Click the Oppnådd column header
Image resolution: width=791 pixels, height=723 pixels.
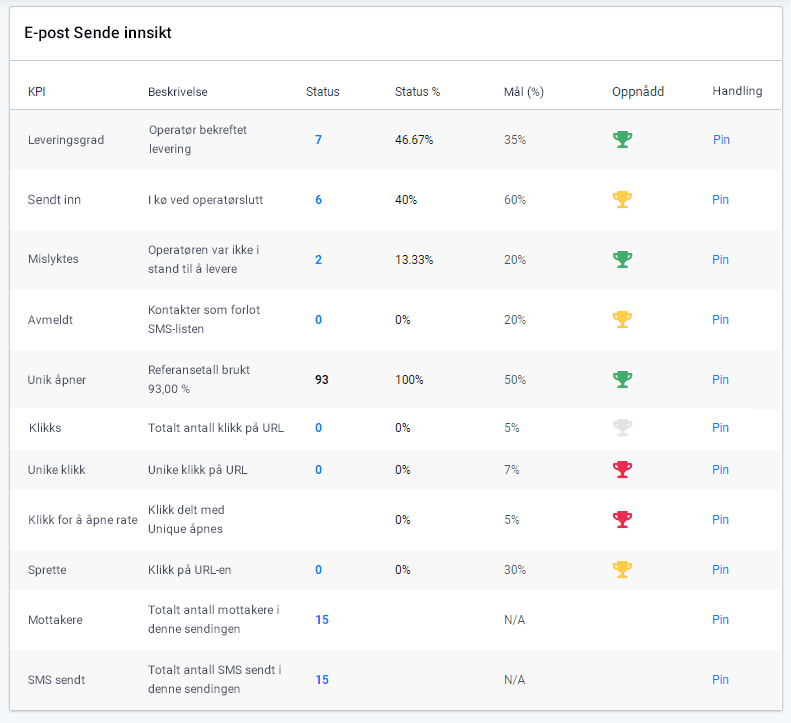pyautogui.click(x=638, y=92)
